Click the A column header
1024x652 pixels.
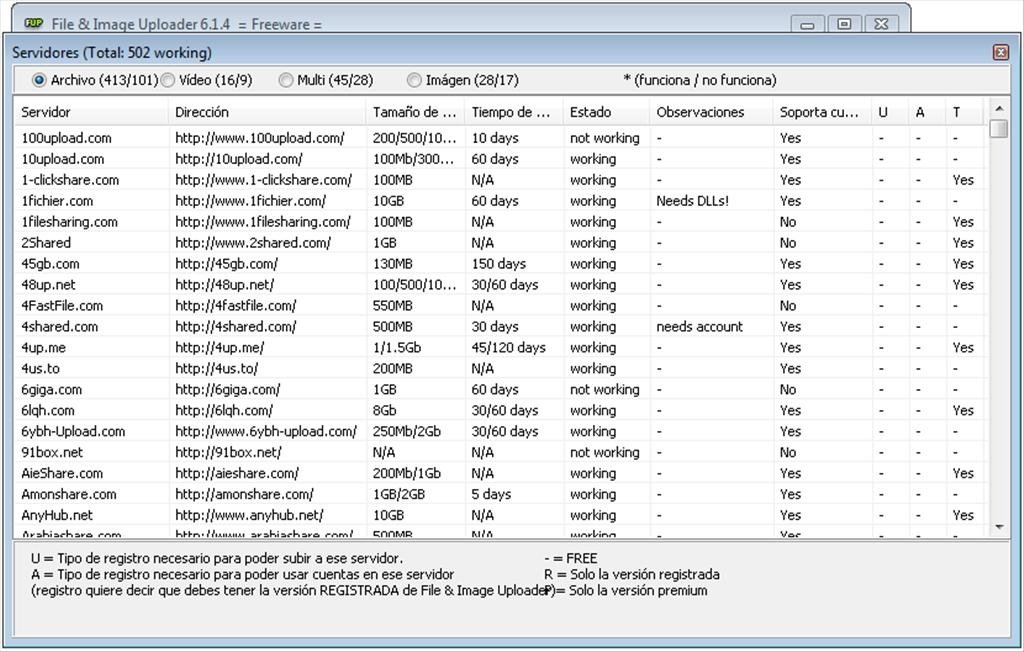(x=927, y=112)
